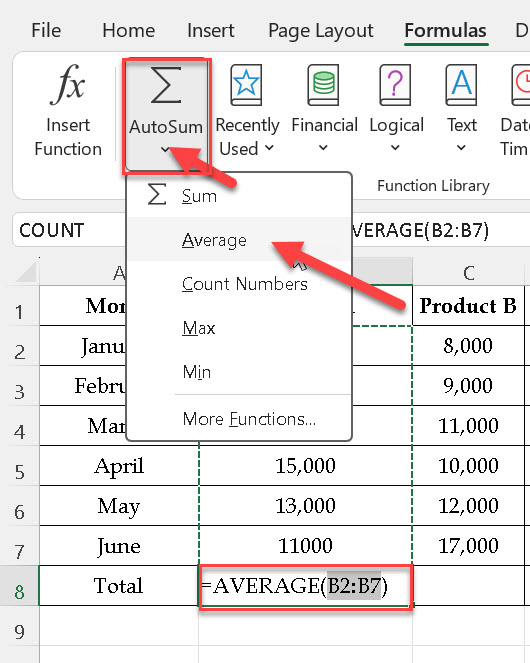Open the Date & Time functions clock icon
The height and width of the screenshot is (663, 530).
pyautogui.click(x=521, y=85)
